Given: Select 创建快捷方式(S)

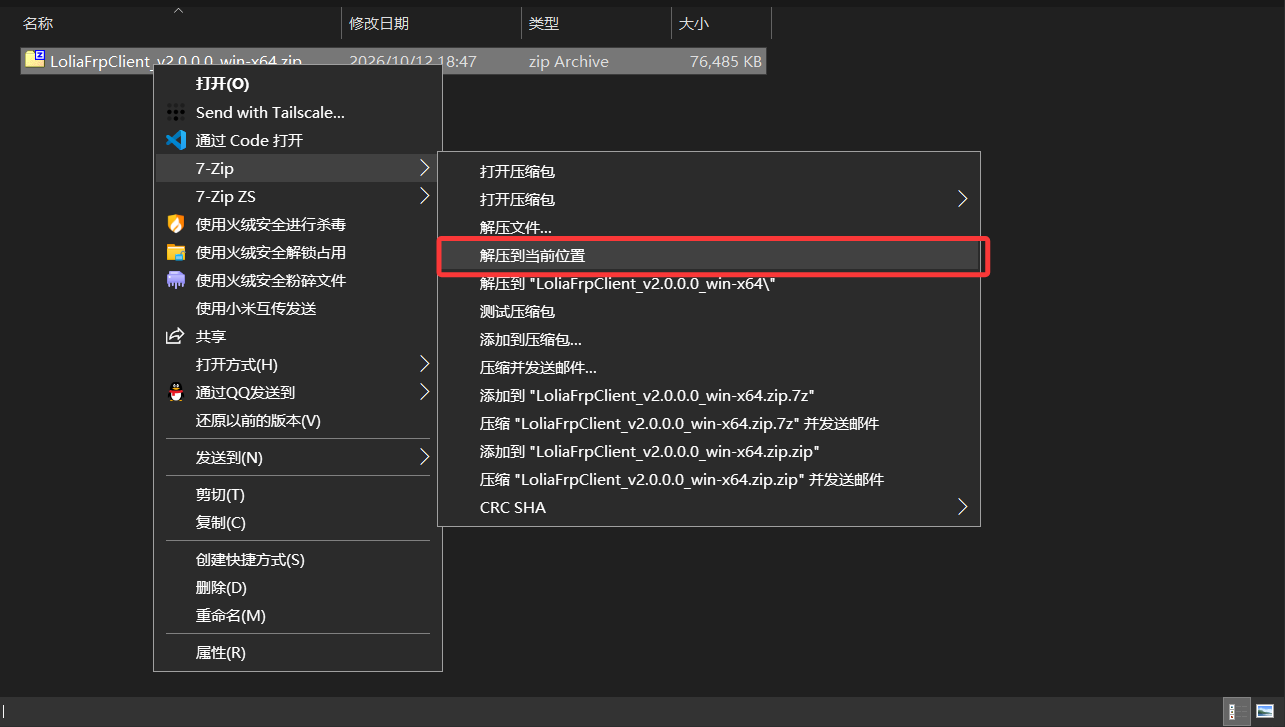Looking at the screenshot, I should [x=298, y=559].
